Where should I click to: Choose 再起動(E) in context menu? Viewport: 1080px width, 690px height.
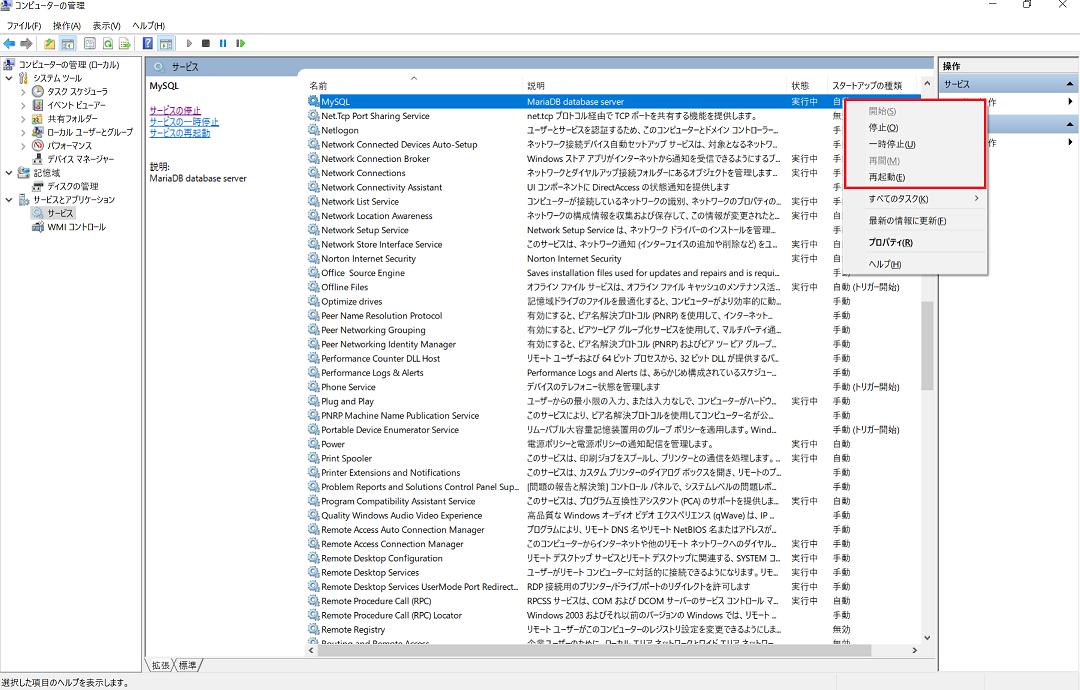click(x=916, y=177)
